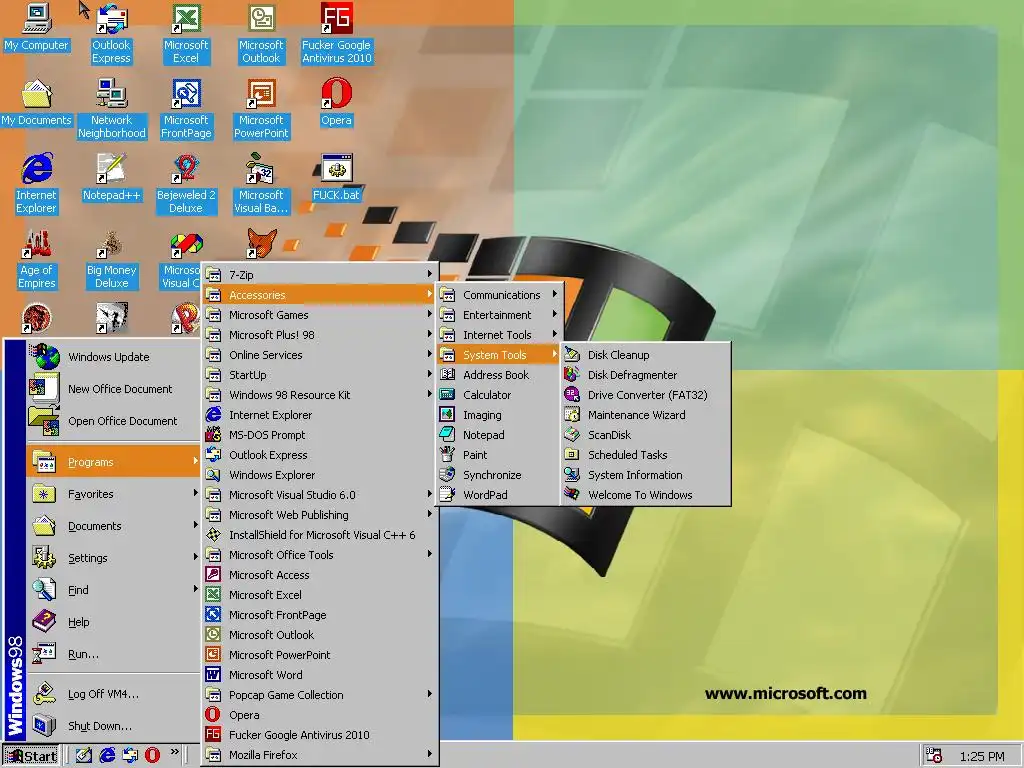Screen dimensions: 1024x768
Task: Click Show Desktop quick launch icon
Action: (x=84, y=755)
